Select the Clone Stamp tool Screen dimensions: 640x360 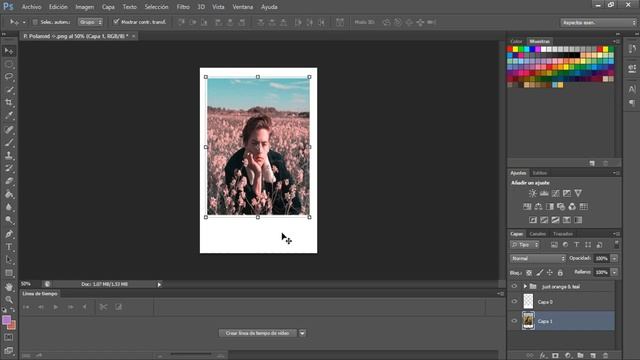pyautogui.click(x=9, y=156)
